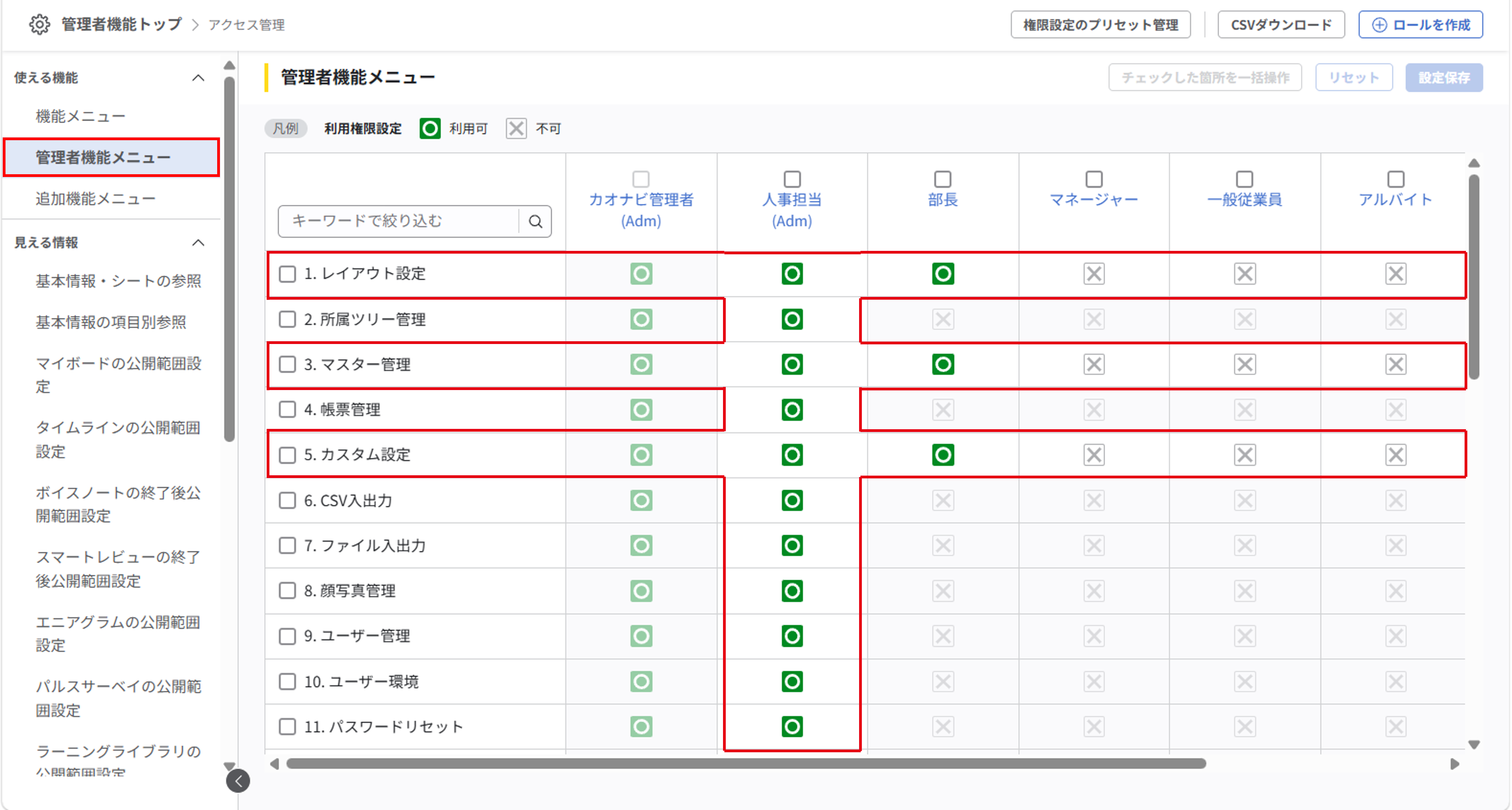Screen dimensions: 1512x810
Task: Click sidebar scrollbar up arrow
Action: click(230, 66)
